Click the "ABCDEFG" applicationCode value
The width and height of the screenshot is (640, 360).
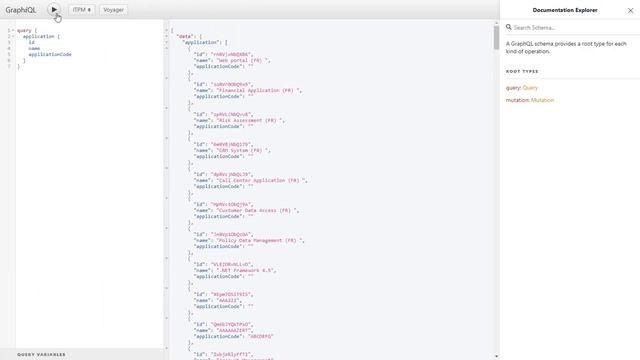point(261,336)
